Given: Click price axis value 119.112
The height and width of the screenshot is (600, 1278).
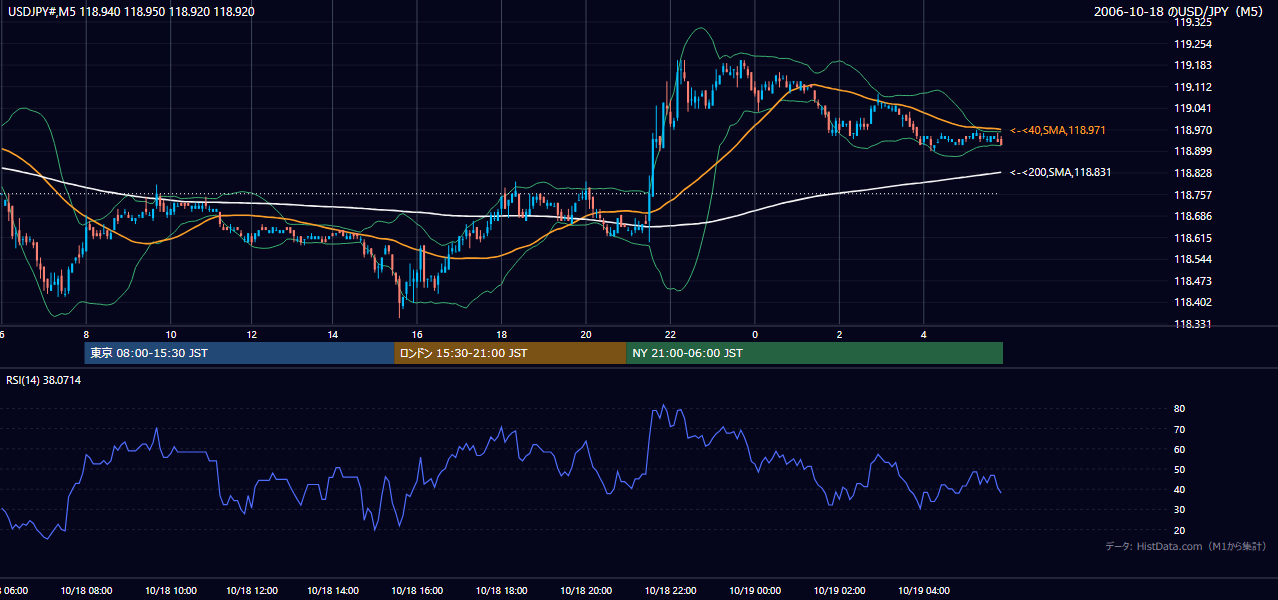Looking at the screenshot, I should pyautogui.click(x=1192, y=87).
